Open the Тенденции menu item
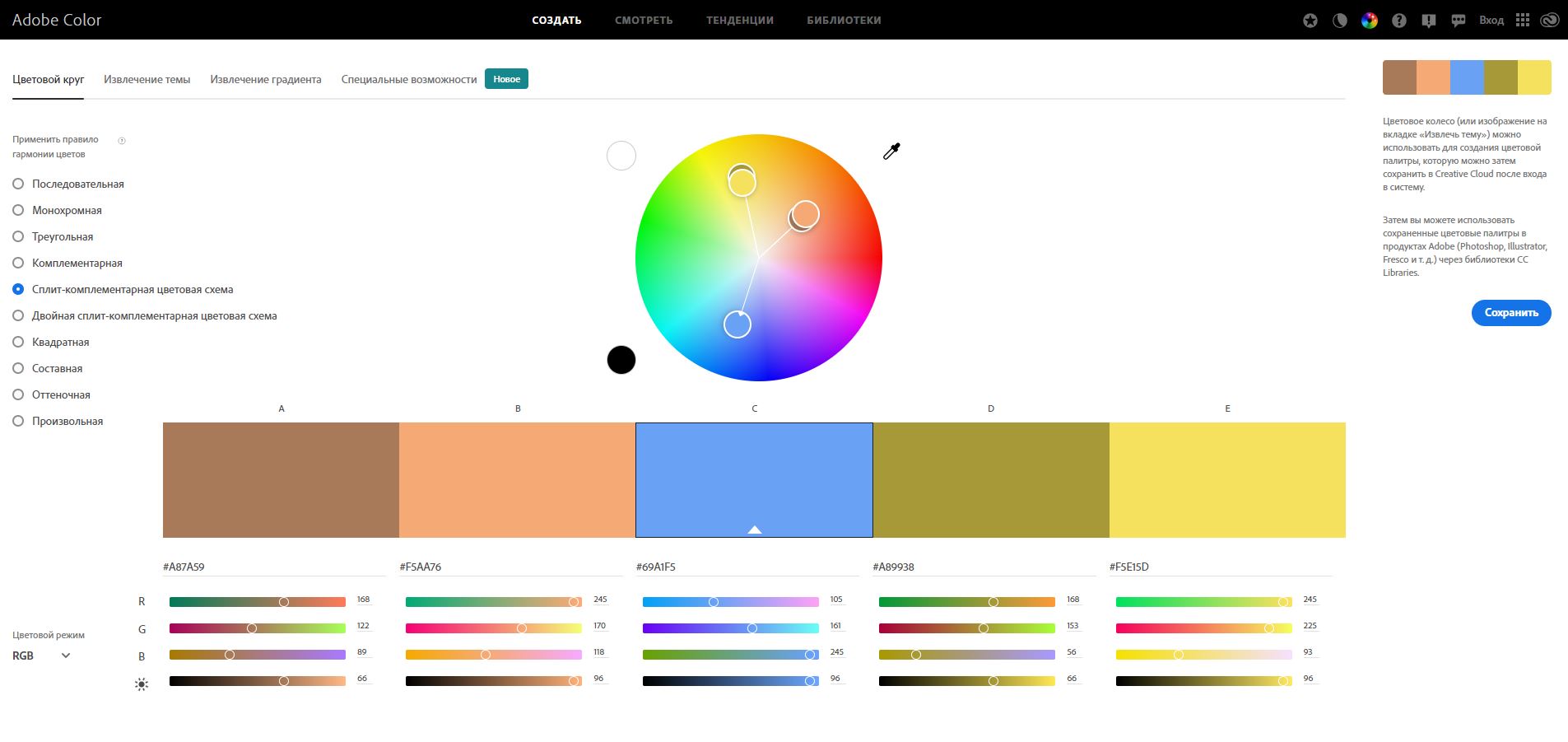 tap(739, 21)
